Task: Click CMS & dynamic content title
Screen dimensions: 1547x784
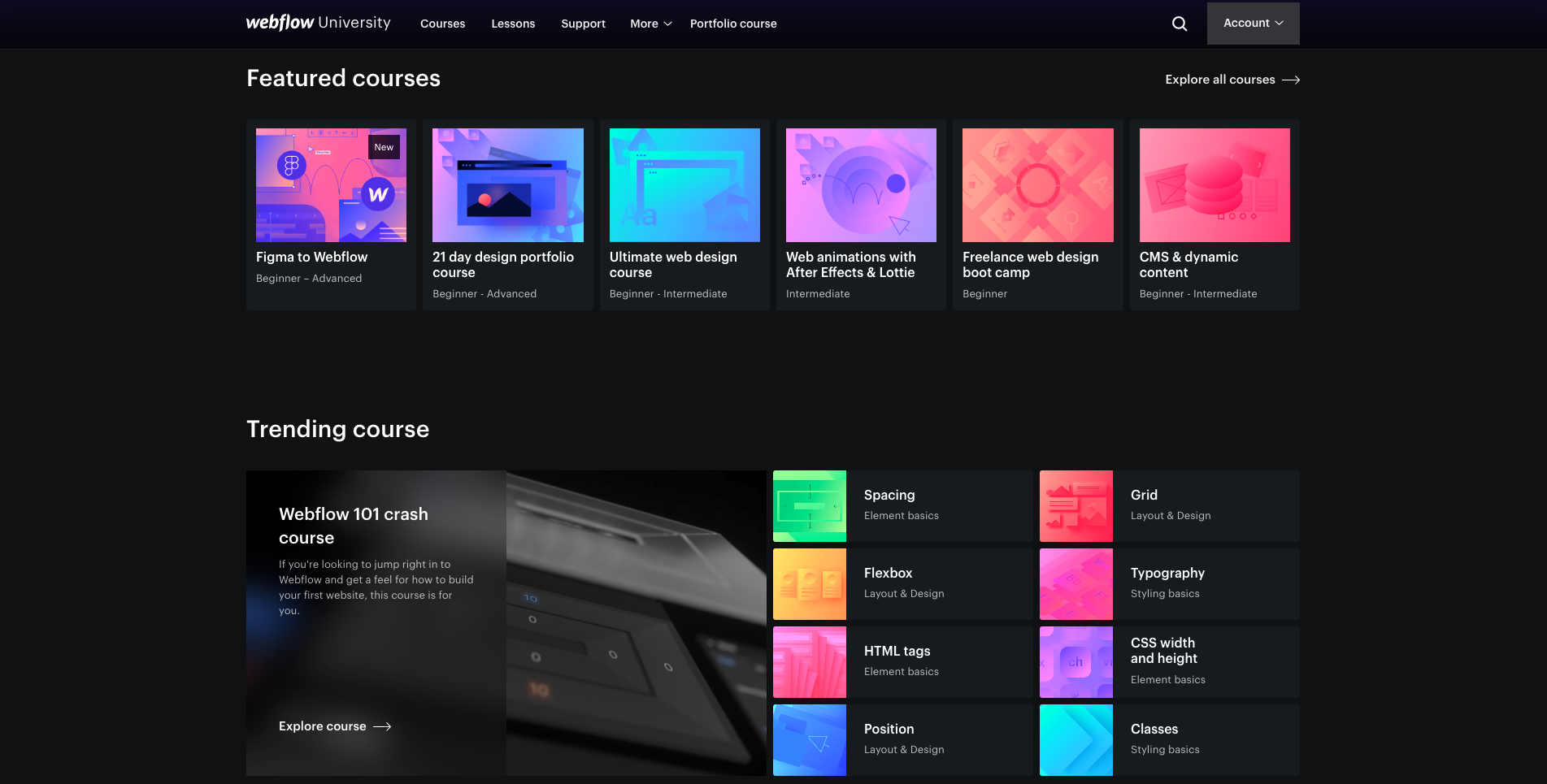Action: (x=1188, y=265)
